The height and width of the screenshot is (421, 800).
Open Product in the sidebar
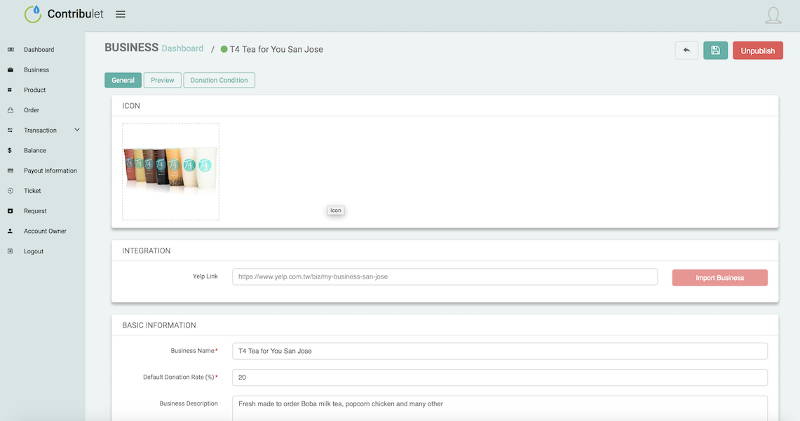click(35, 90)
